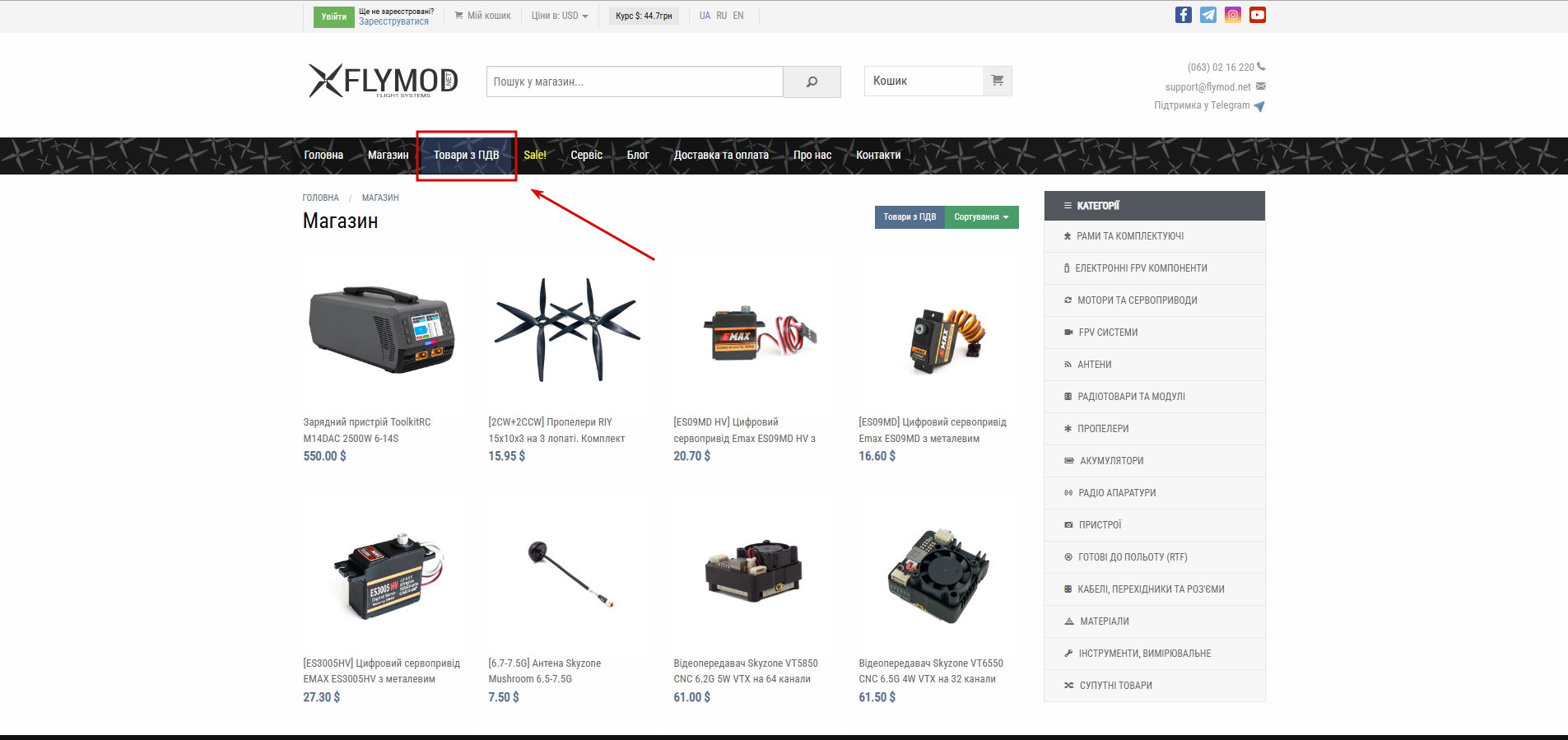This screenshot has width=1568, height=740.
Task: Open Магазин in main navigation
Action: coord(388,155)
